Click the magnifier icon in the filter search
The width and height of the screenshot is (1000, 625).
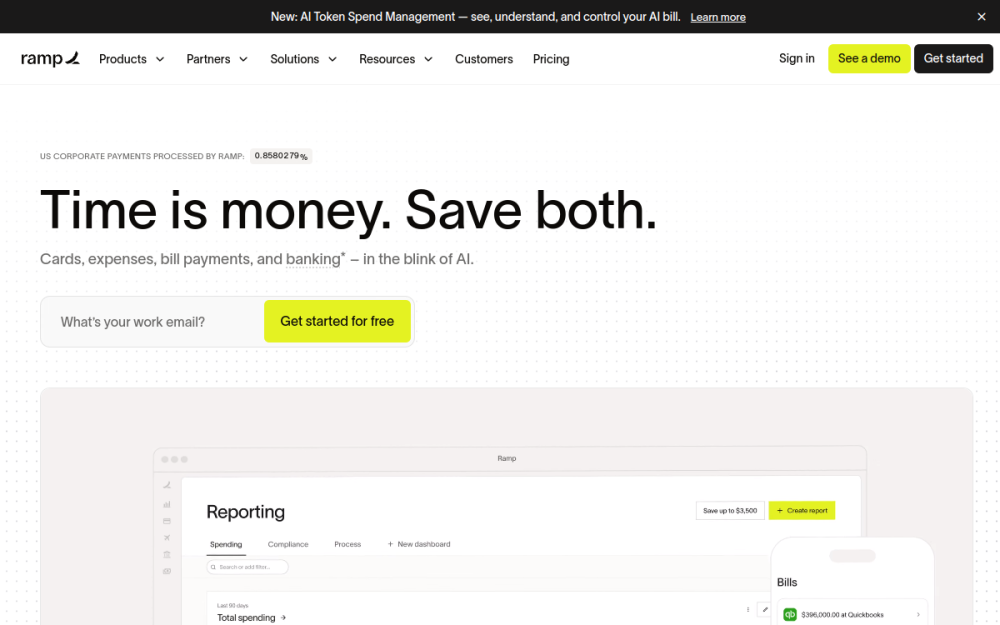pos(213,567)
